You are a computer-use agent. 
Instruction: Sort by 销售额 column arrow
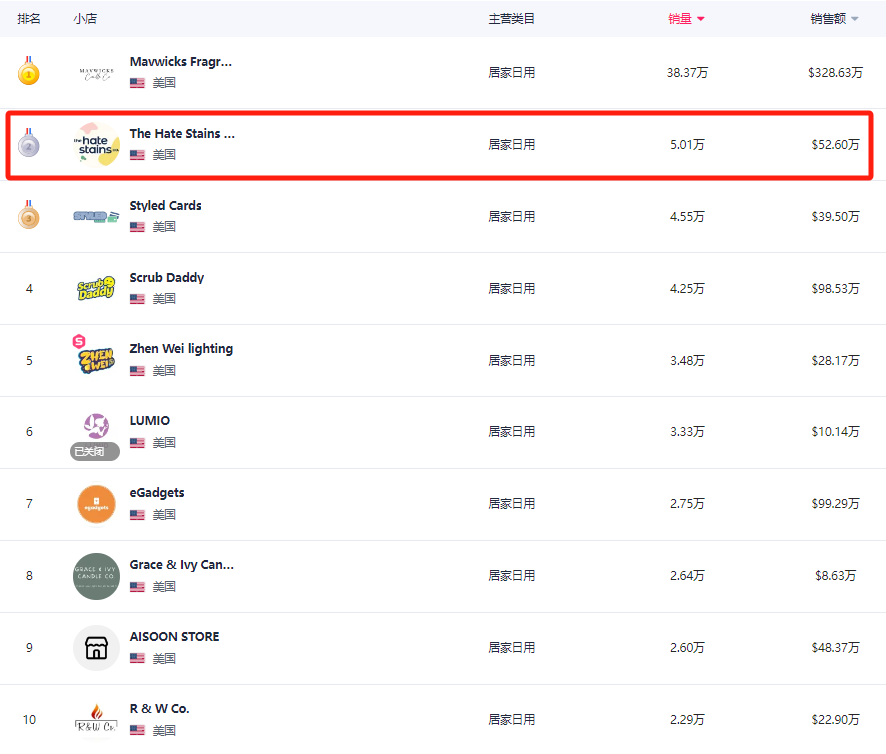tap(855, 19)
